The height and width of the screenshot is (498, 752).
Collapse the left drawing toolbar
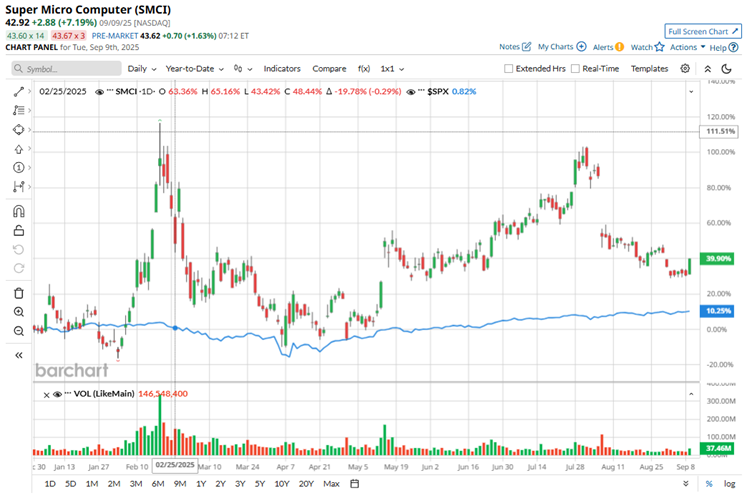(x=18, y=355)
